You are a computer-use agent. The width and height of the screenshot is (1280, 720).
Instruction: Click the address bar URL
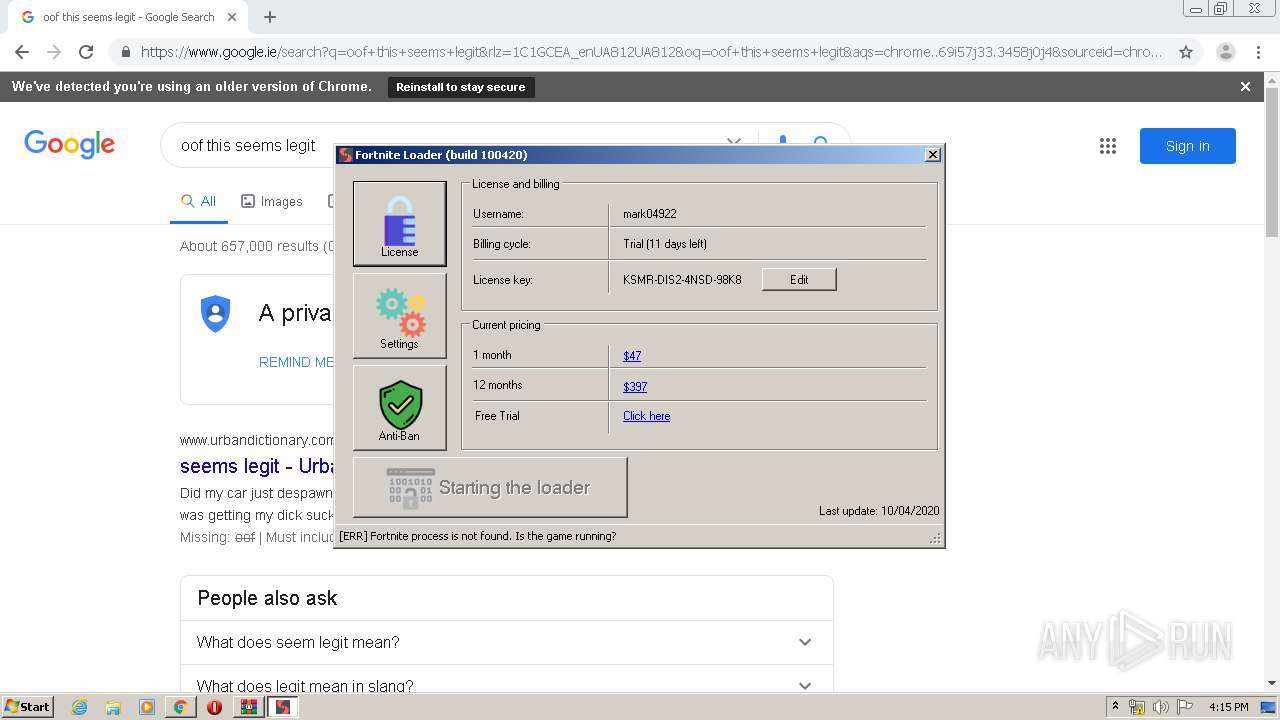tap(651, 52)
